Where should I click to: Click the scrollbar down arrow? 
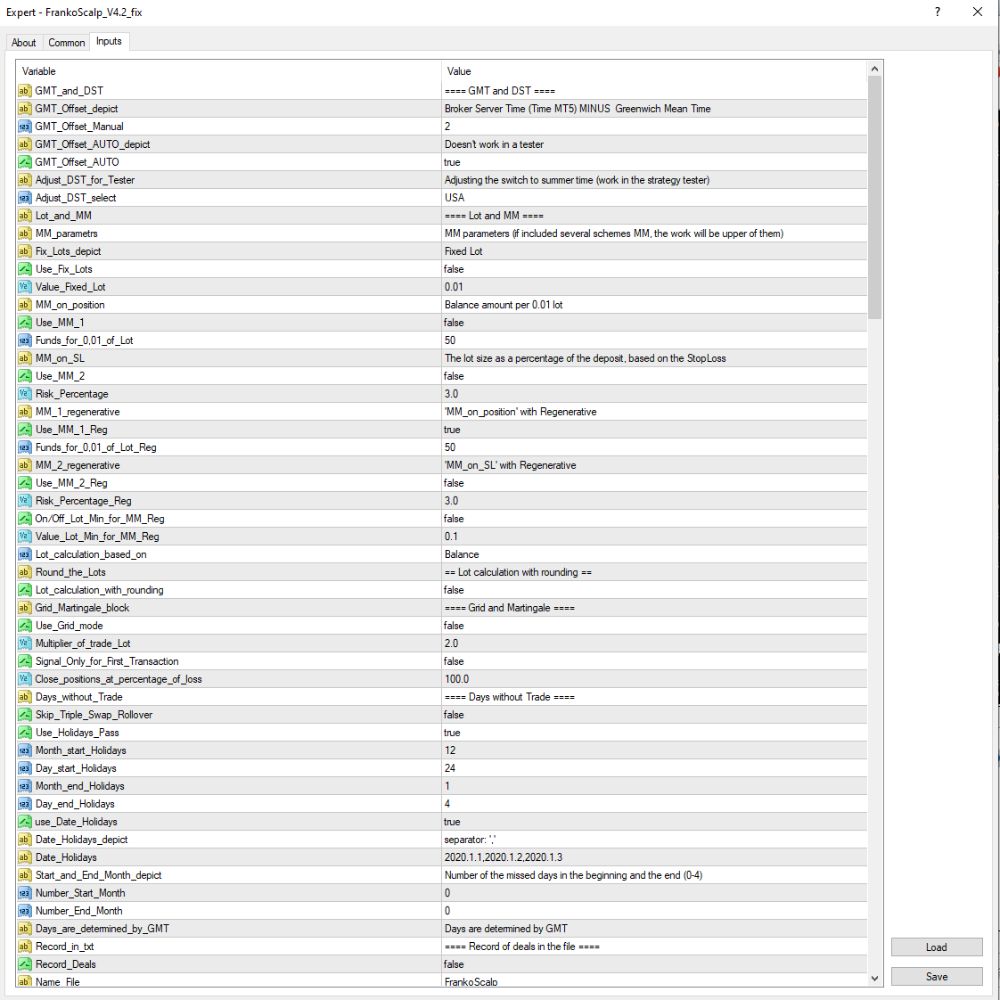874,978
